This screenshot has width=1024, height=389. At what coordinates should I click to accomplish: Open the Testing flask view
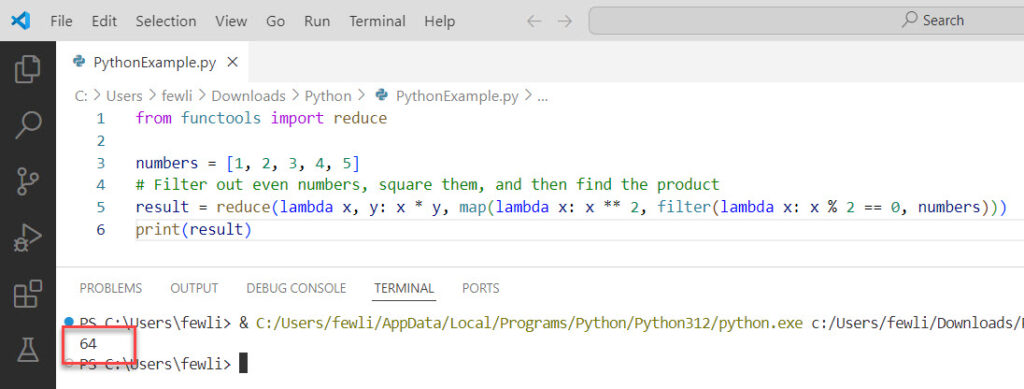click(x=27, y=350)
